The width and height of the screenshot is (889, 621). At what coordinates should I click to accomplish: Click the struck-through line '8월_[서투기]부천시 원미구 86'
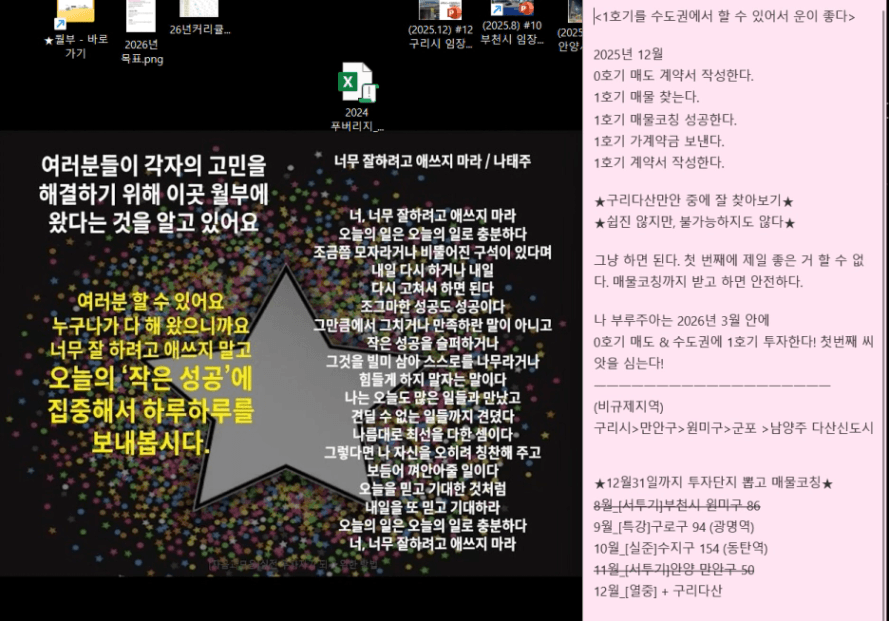click(676, 505)
